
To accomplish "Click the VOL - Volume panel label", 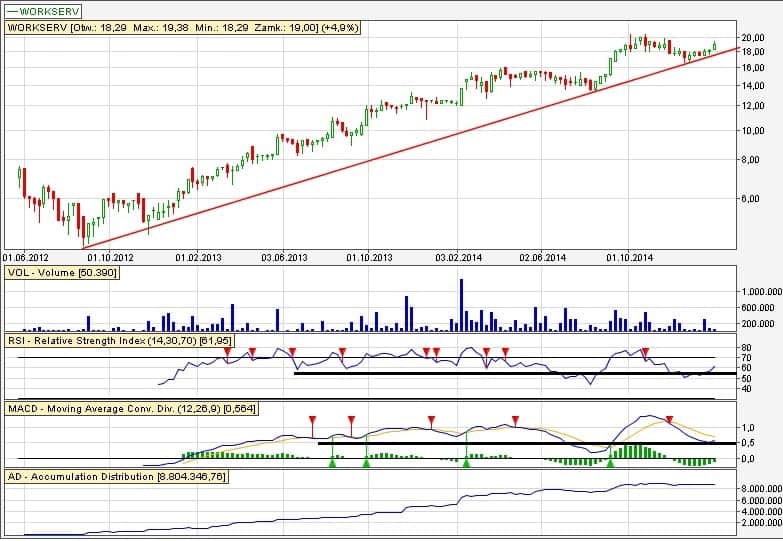I will click(x=62, y=272).
